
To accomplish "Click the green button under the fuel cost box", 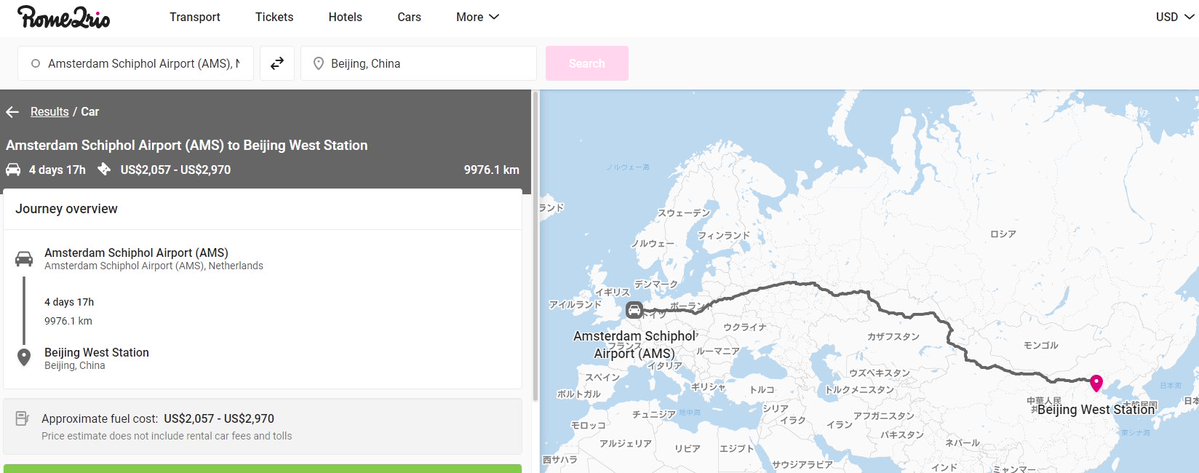I will click(x=262, y=468).
